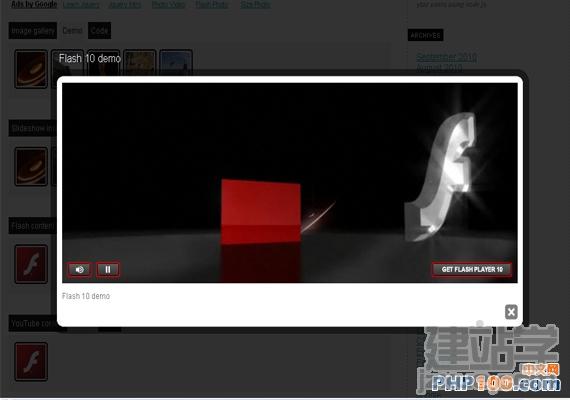This screenshot has width=570, height=400.
Task: Click the silver Flash logo in the video
Action: coord(441,177)
